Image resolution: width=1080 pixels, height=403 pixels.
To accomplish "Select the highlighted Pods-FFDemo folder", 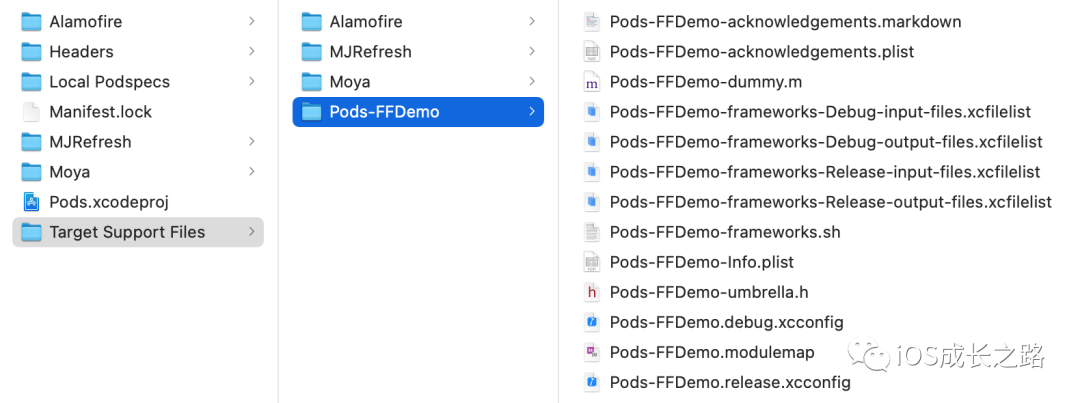I will click(418, 112).
